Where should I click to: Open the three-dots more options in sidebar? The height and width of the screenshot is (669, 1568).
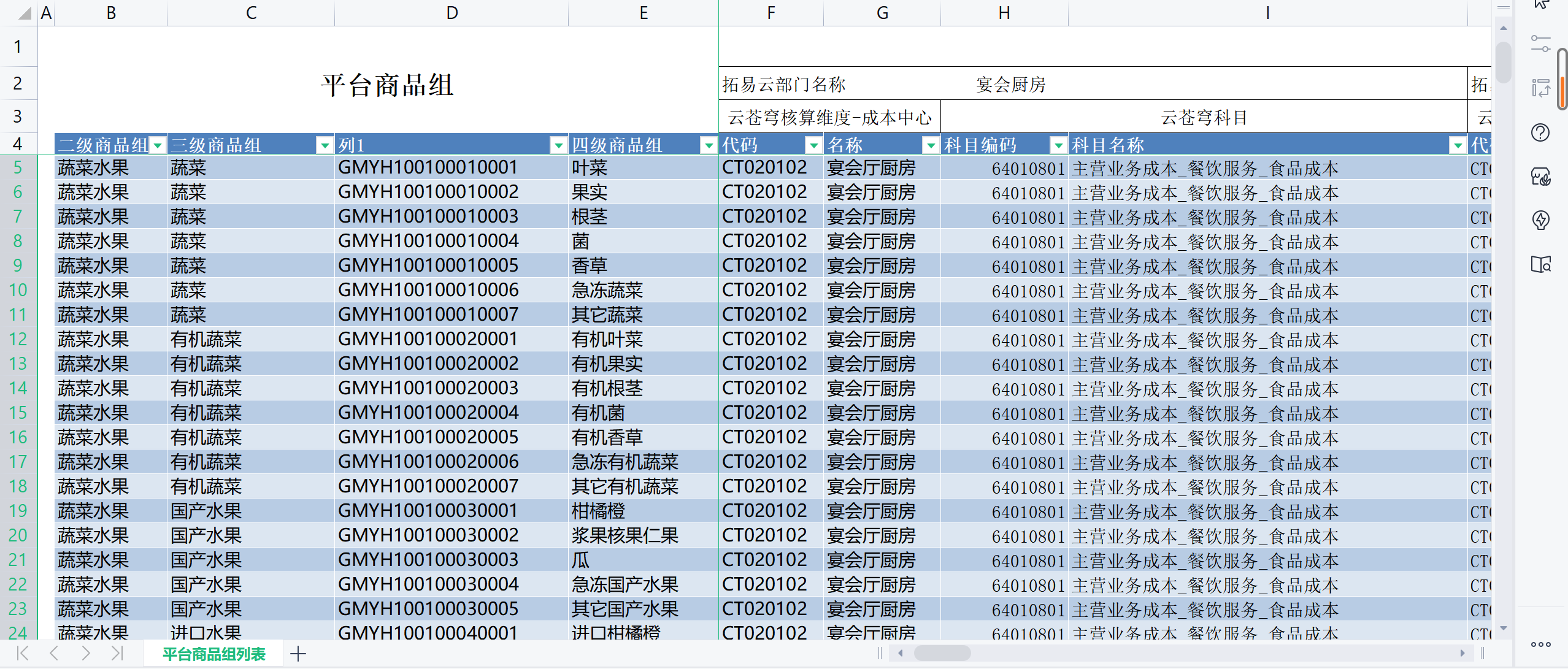(x=1540, y=644)
